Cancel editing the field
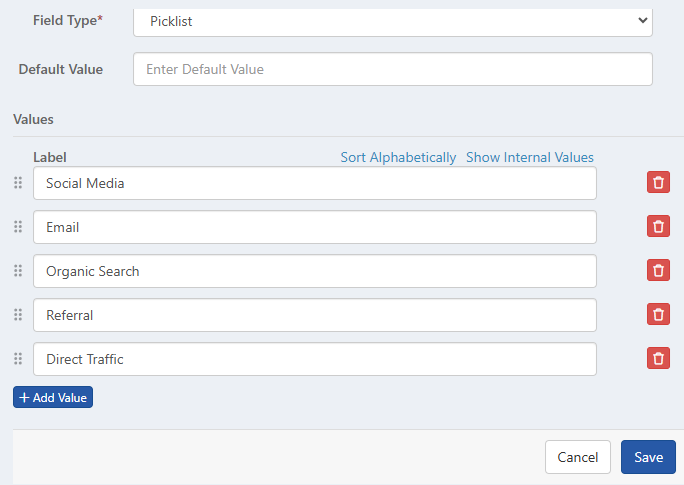Screen dimensions: 684x485 (578, 457)
